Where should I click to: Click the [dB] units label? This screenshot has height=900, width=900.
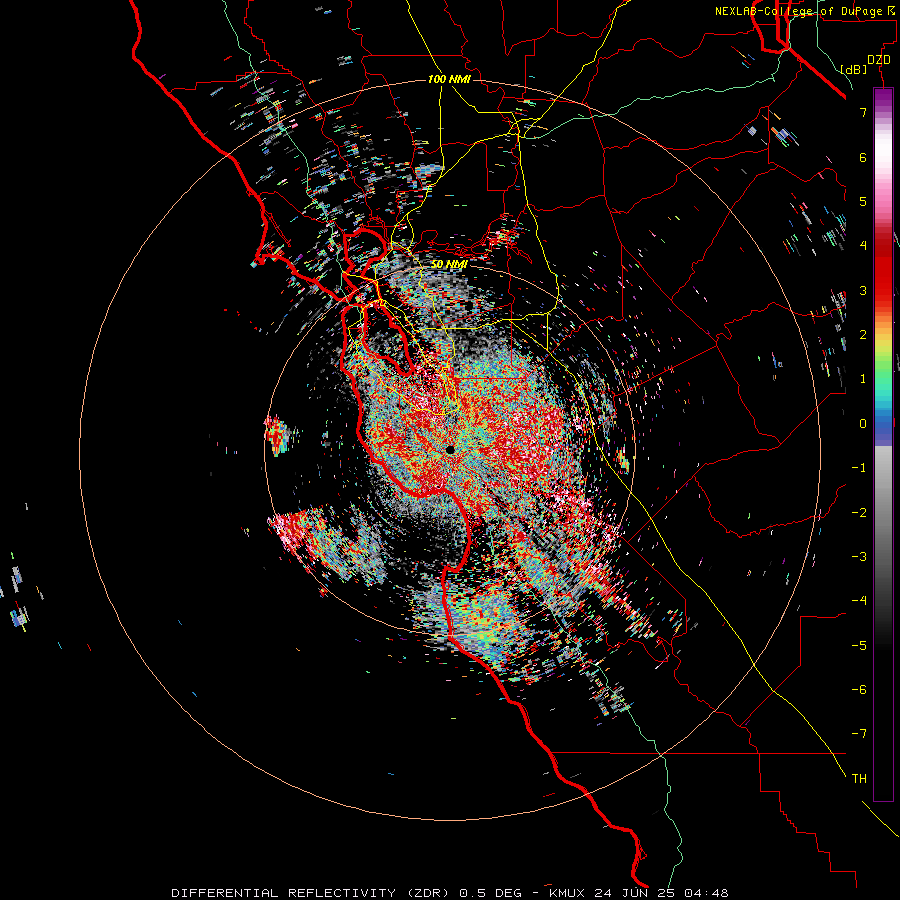[x=854, y=69]
